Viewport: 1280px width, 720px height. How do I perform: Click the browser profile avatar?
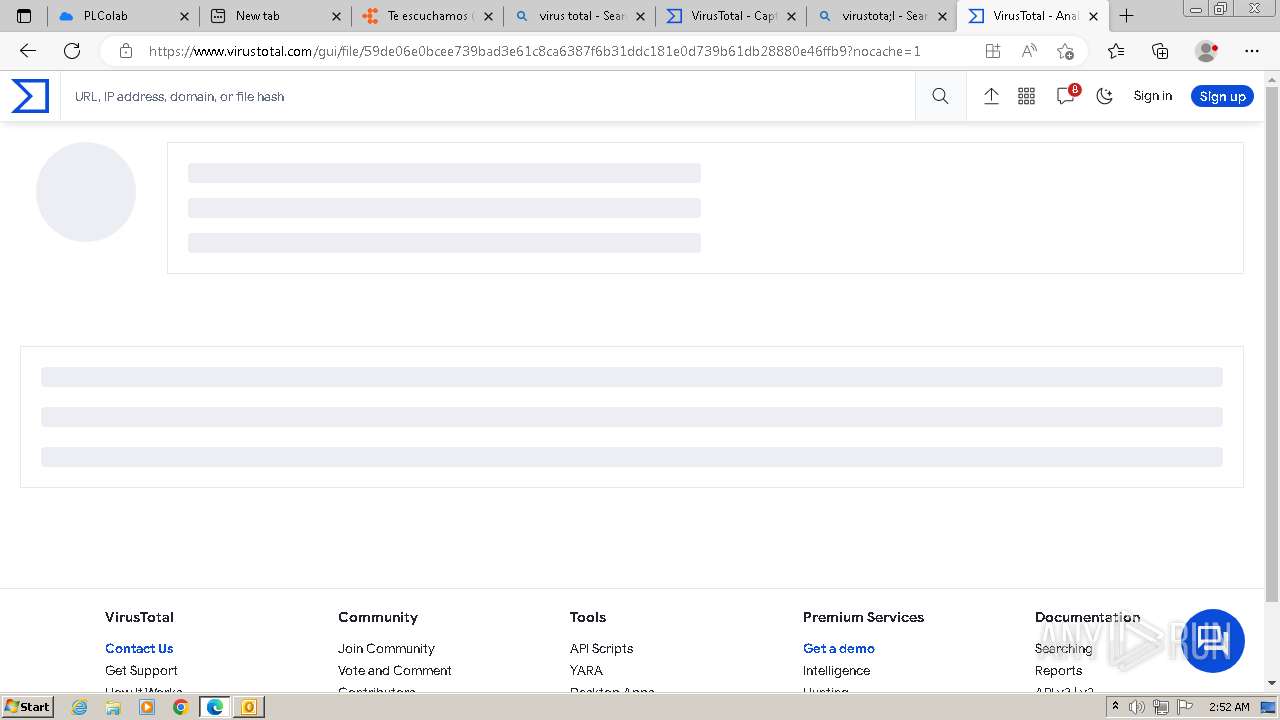[x=1207, y=51]
